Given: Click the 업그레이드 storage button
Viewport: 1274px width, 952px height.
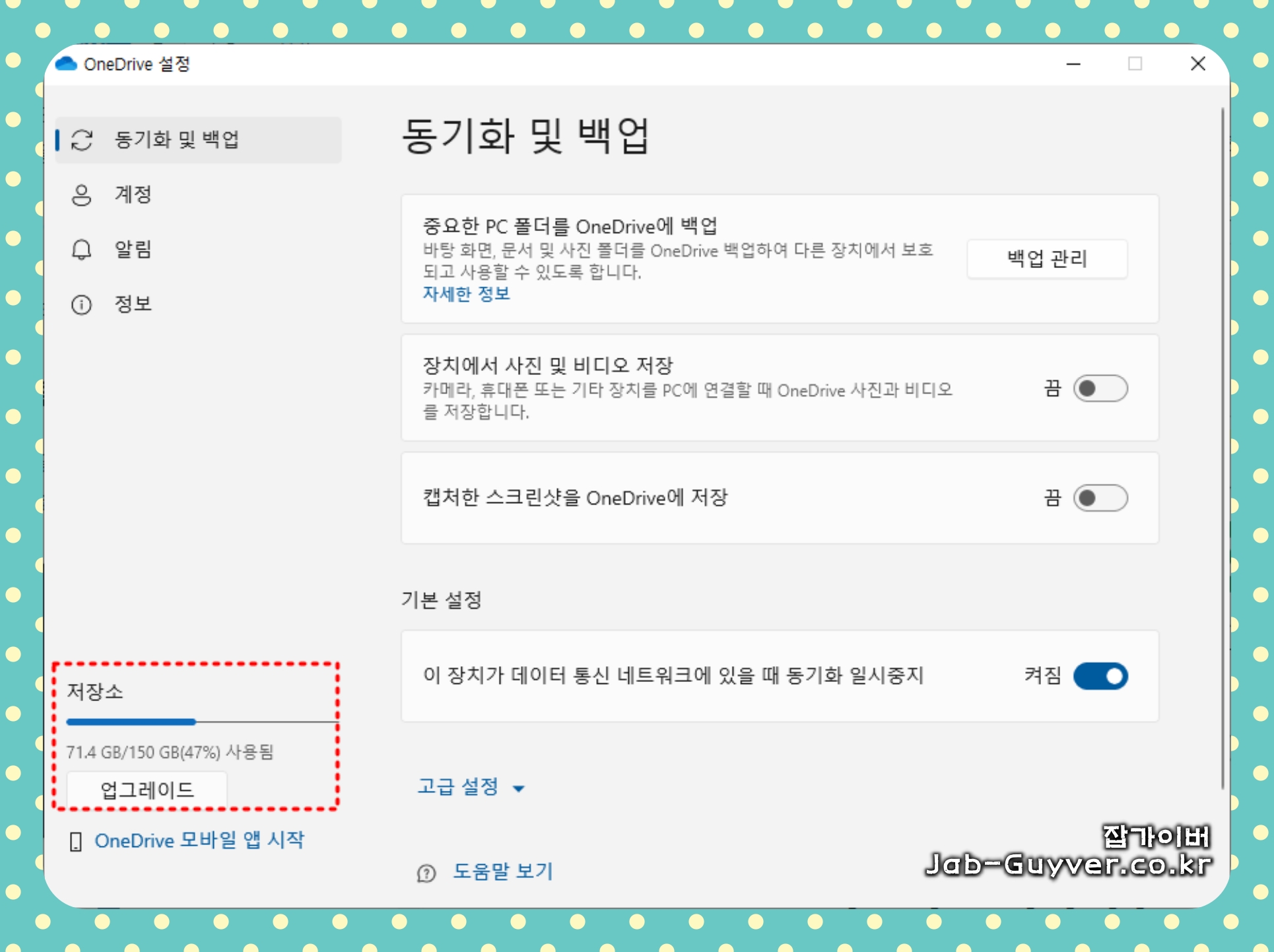Looking at the screenshot, I should (147, 790).
